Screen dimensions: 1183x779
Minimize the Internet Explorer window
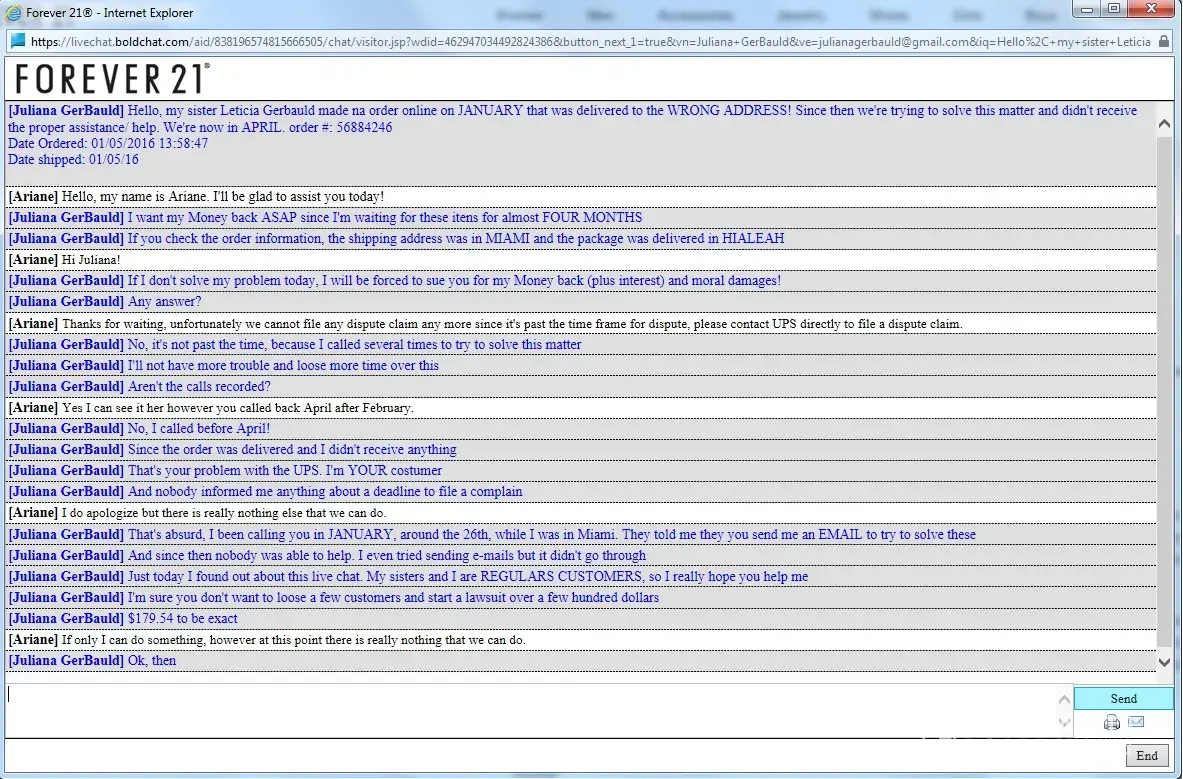point(1089,9)
